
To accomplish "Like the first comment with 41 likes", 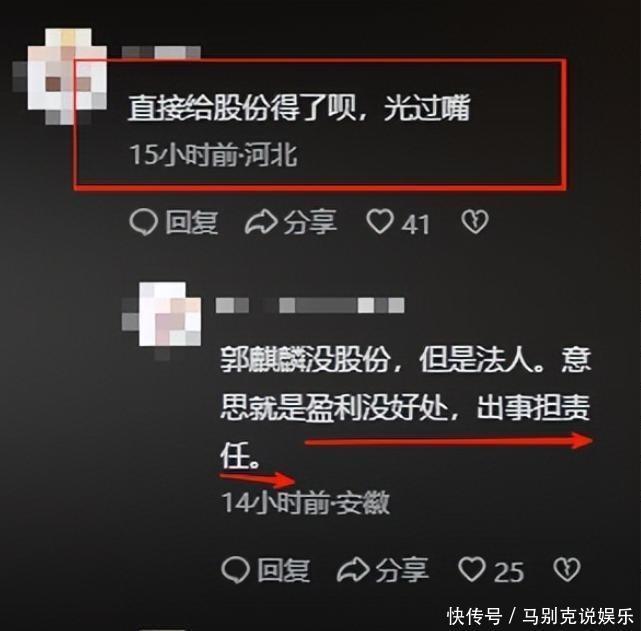I will click(x=380, y=222).
